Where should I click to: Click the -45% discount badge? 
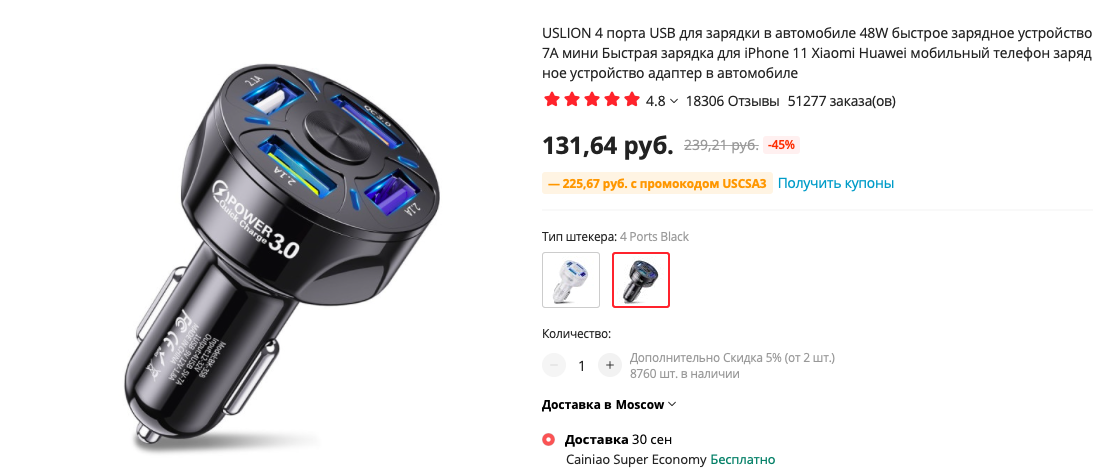pos(781,145)
